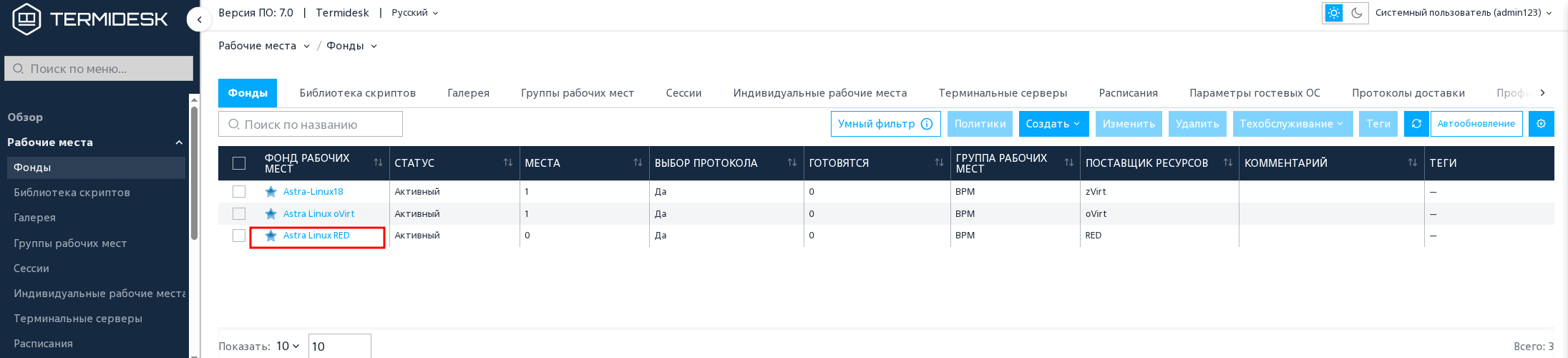
Task: Sort by Фонд рабочих мест column
Action: (378, 163)
